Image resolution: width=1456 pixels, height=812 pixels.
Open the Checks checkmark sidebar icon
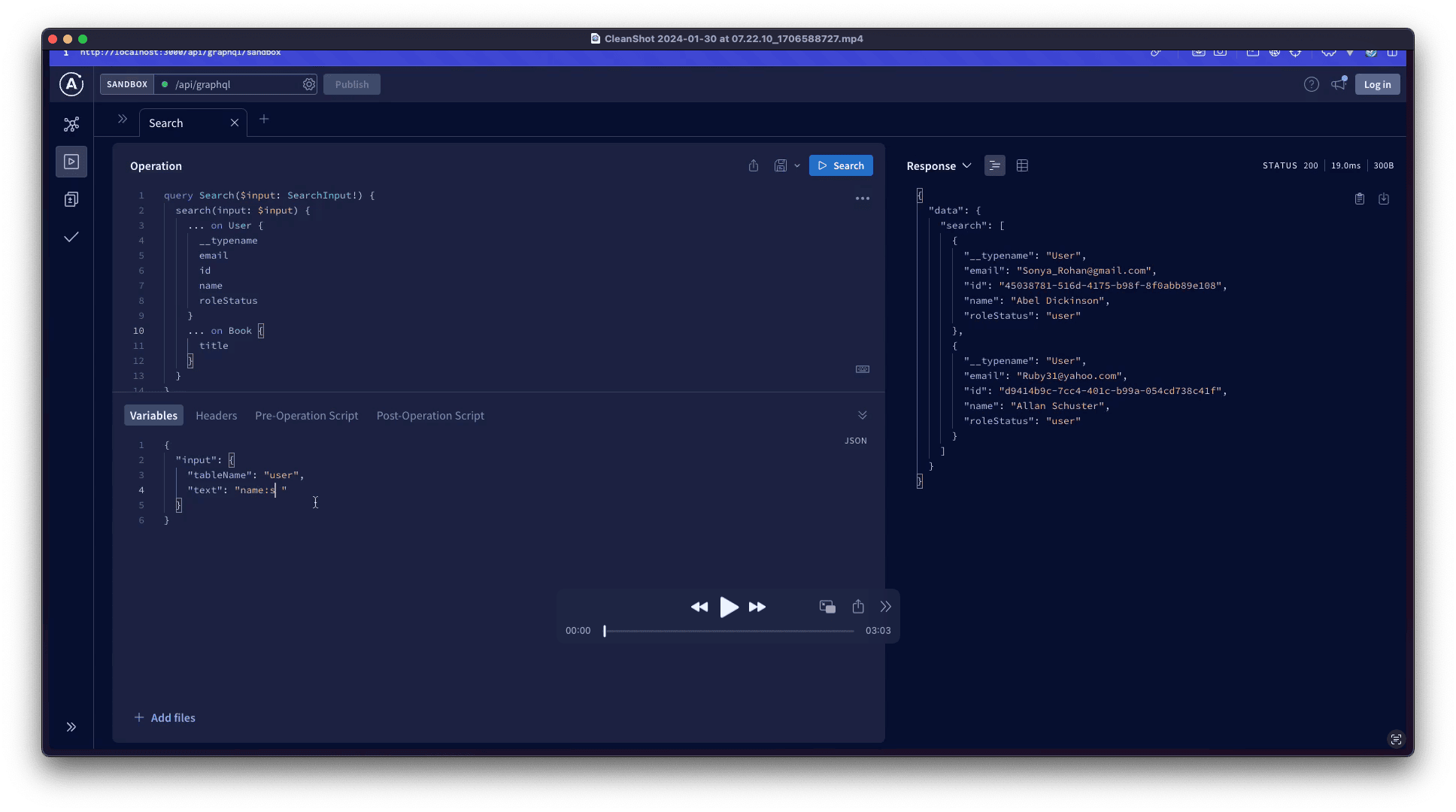click(71, 237)
